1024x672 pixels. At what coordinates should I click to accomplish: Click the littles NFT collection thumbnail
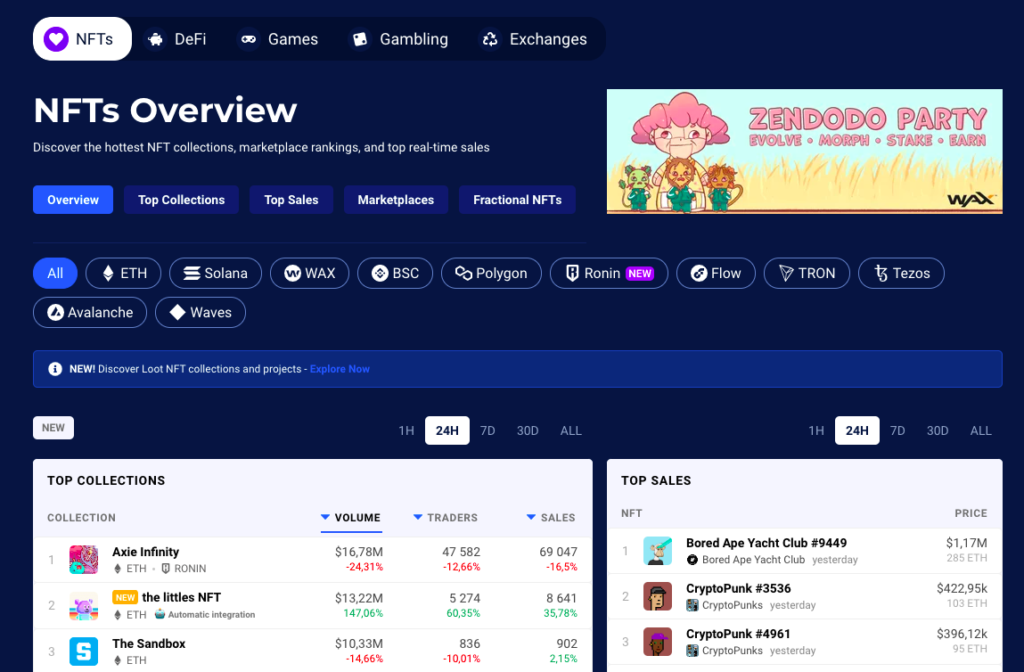click(x=83, y=606)
